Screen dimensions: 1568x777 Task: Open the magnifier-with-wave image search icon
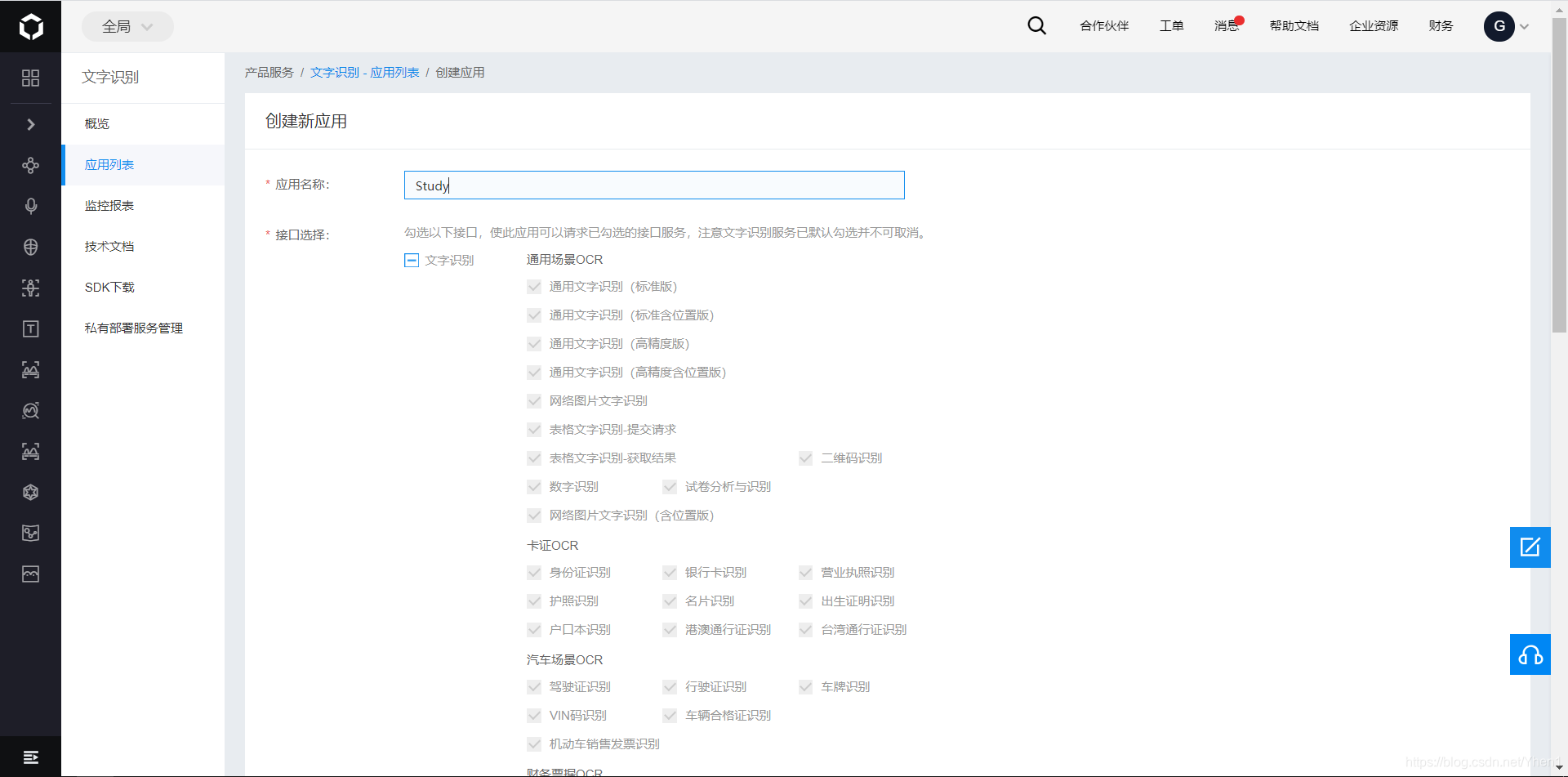click(30, 410)
